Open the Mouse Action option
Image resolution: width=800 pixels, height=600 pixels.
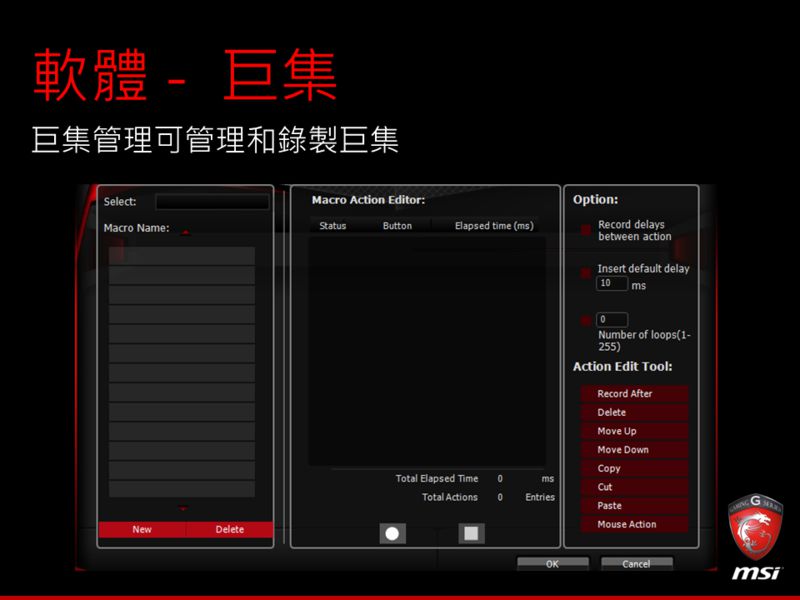point(634,524)
